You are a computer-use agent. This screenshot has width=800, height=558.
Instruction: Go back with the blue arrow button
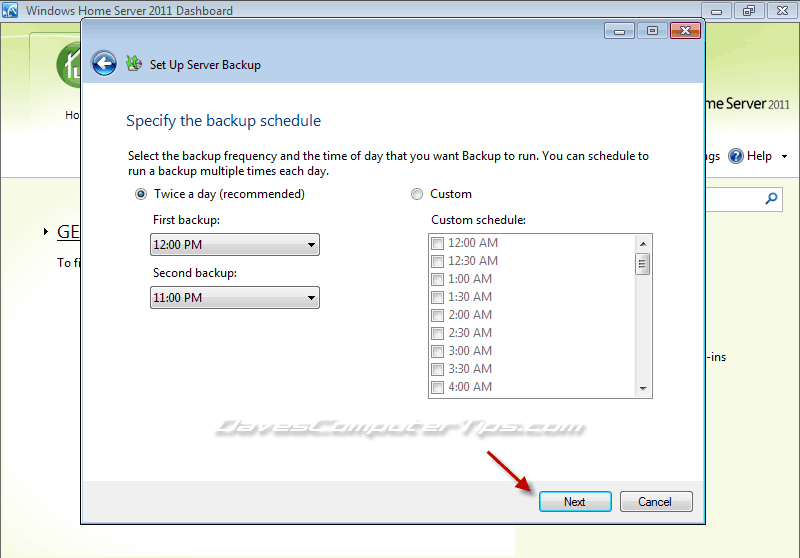(104, 64)
